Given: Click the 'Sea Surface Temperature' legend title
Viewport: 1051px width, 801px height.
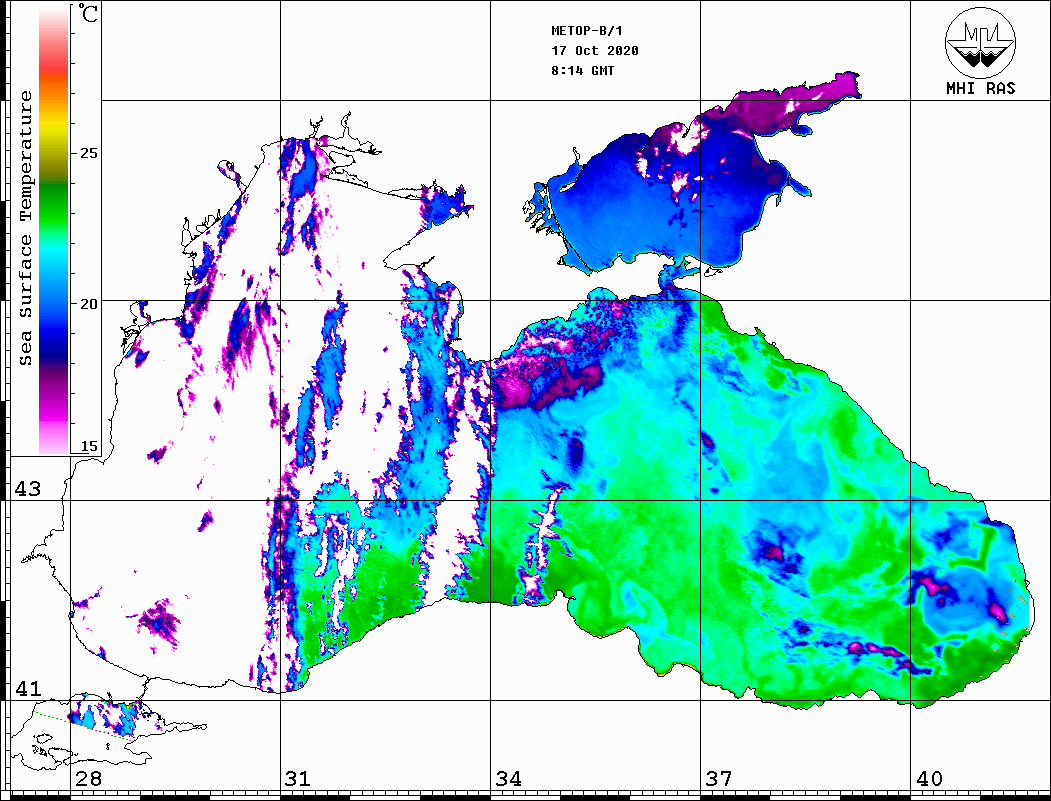Looking at the screenshot, I should coord(25,228).
